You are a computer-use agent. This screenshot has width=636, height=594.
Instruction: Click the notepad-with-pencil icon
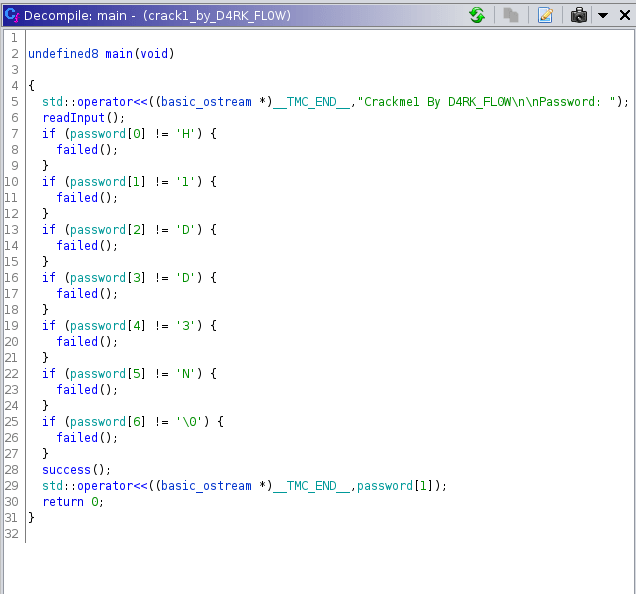point(545,15)
